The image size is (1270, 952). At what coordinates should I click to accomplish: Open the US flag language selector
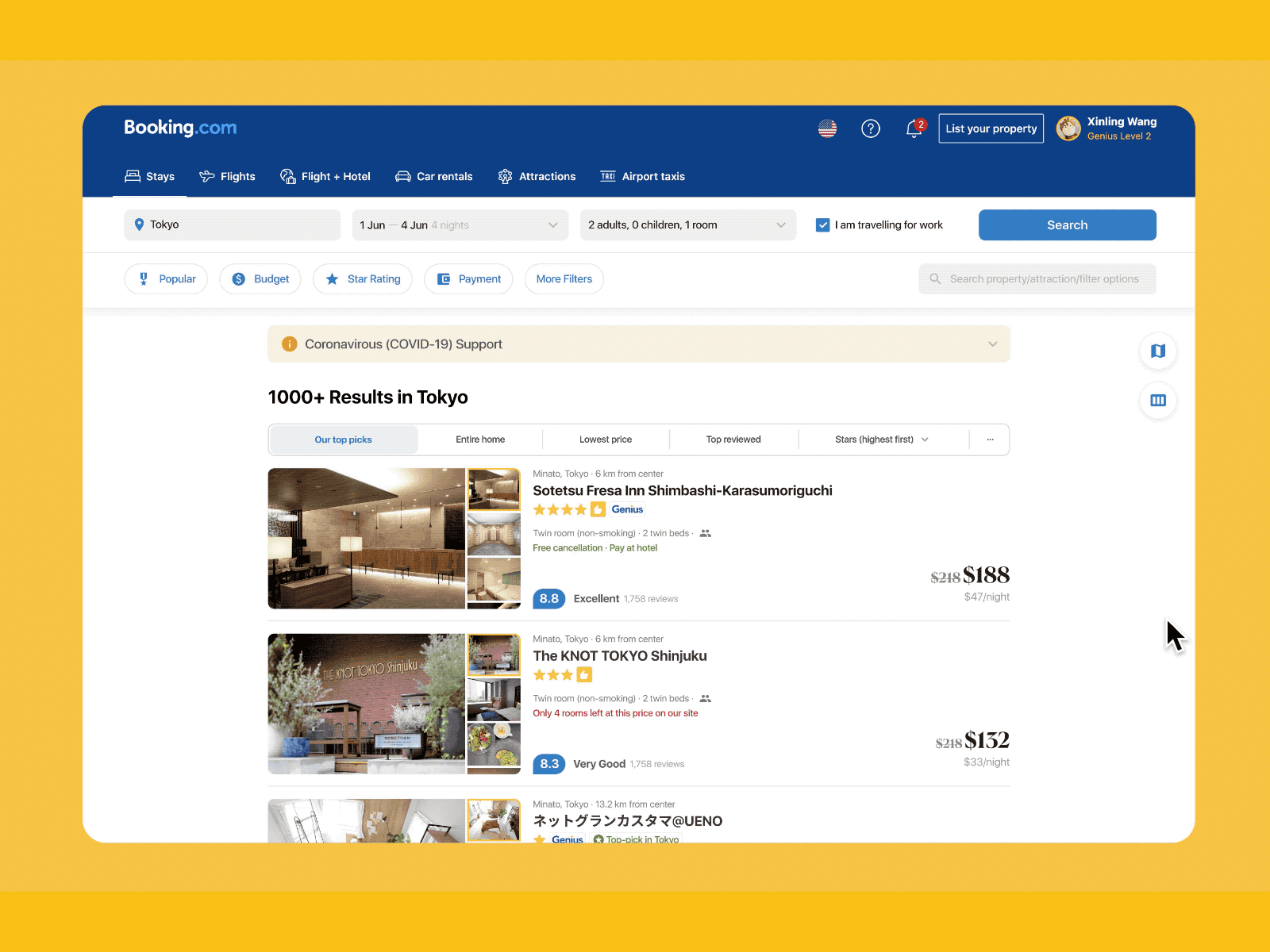(827, 129)
